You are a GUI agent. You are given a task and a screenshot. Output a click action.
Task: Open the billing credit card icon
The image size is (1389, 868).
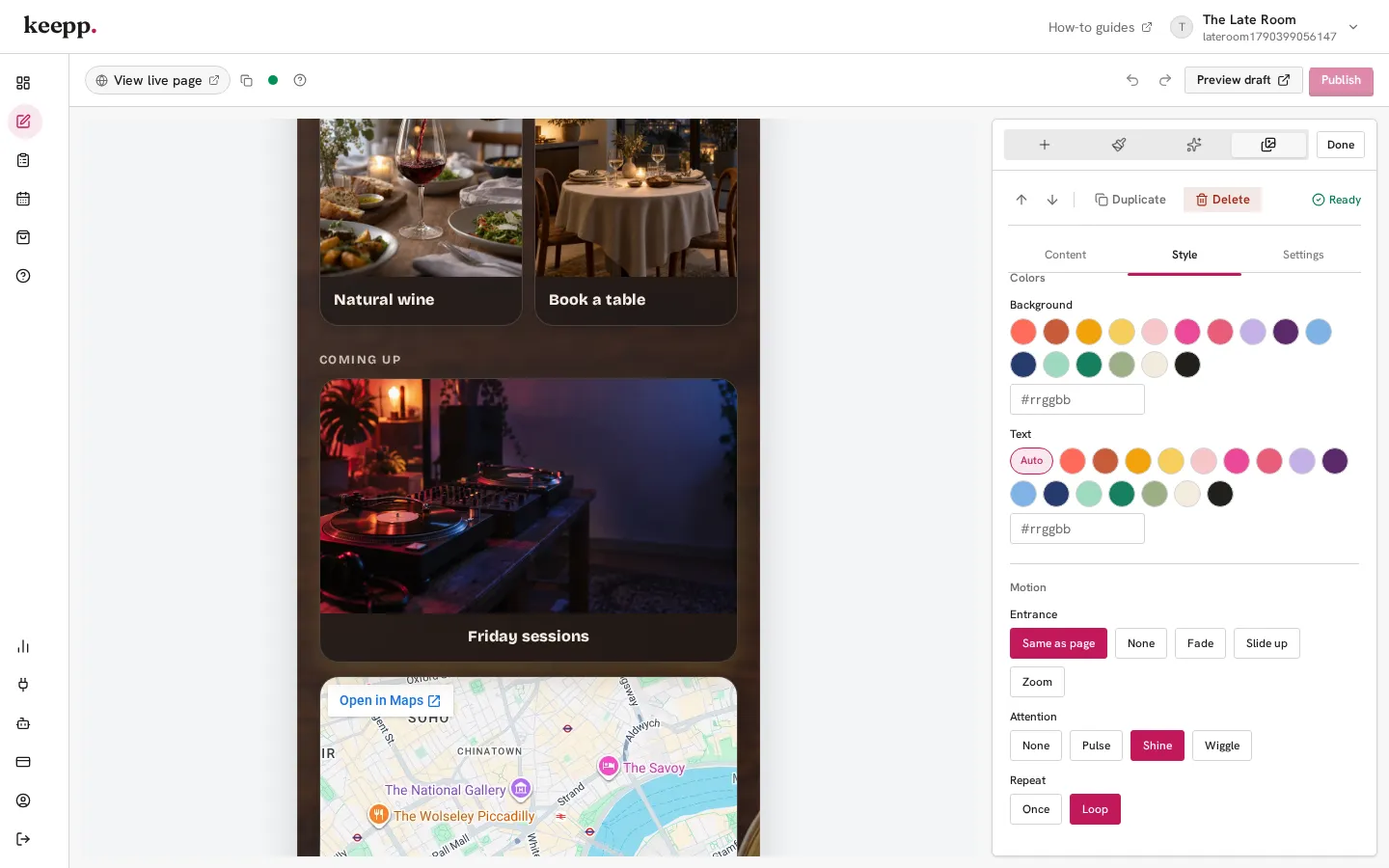click(23, 762)
